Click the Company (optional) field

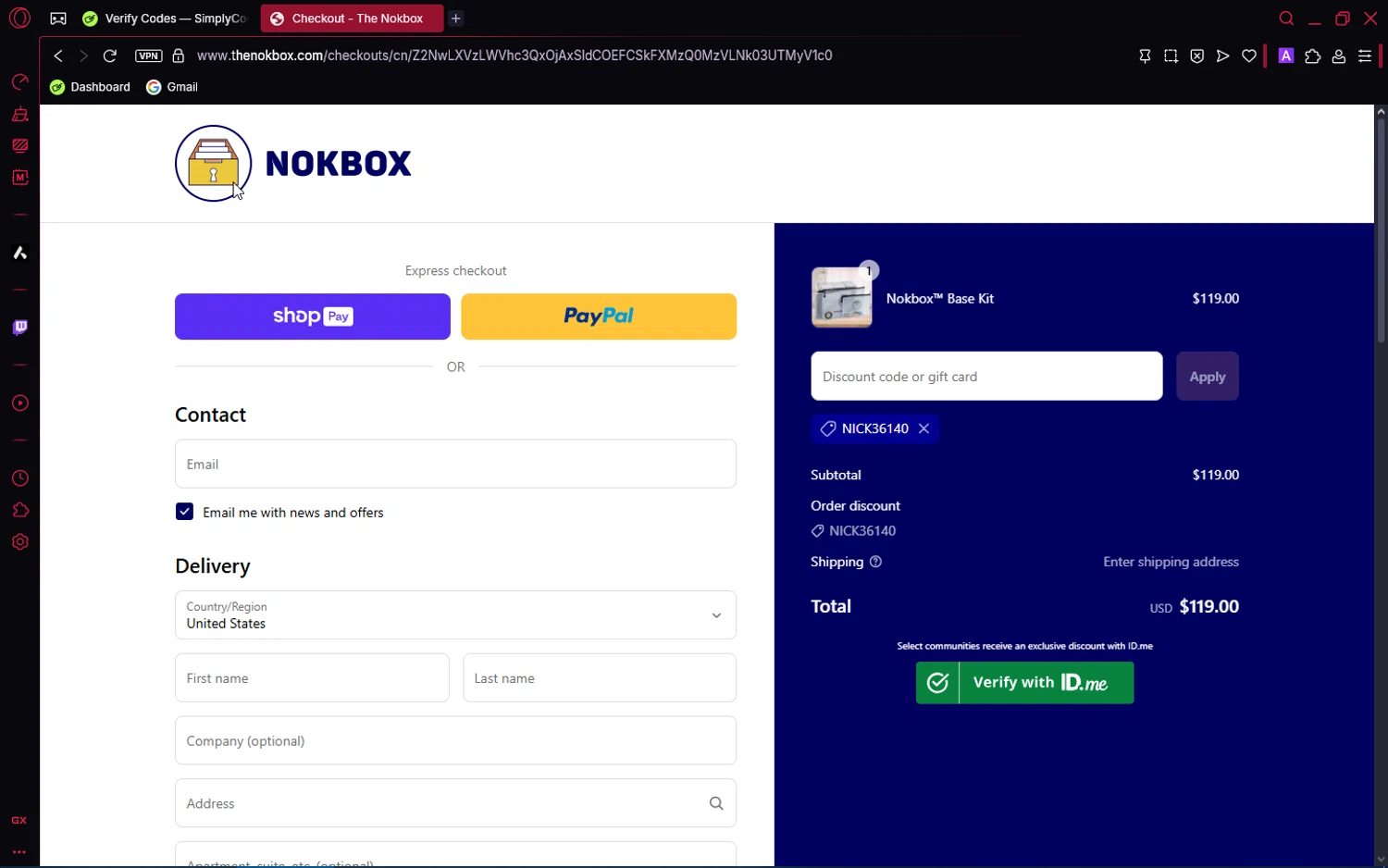click(455, 740)
